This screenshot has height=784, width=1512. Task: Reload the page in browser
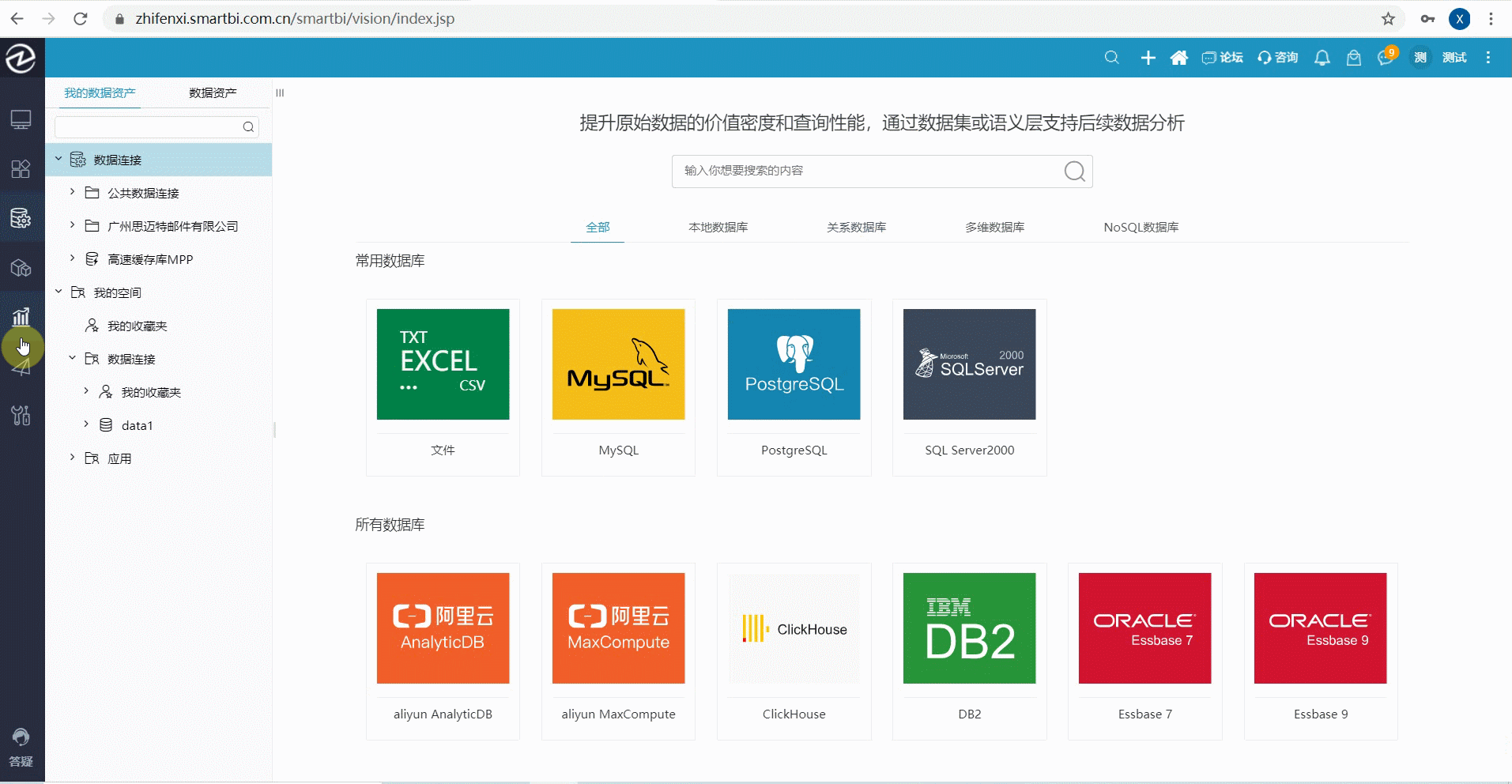(81, 19)
